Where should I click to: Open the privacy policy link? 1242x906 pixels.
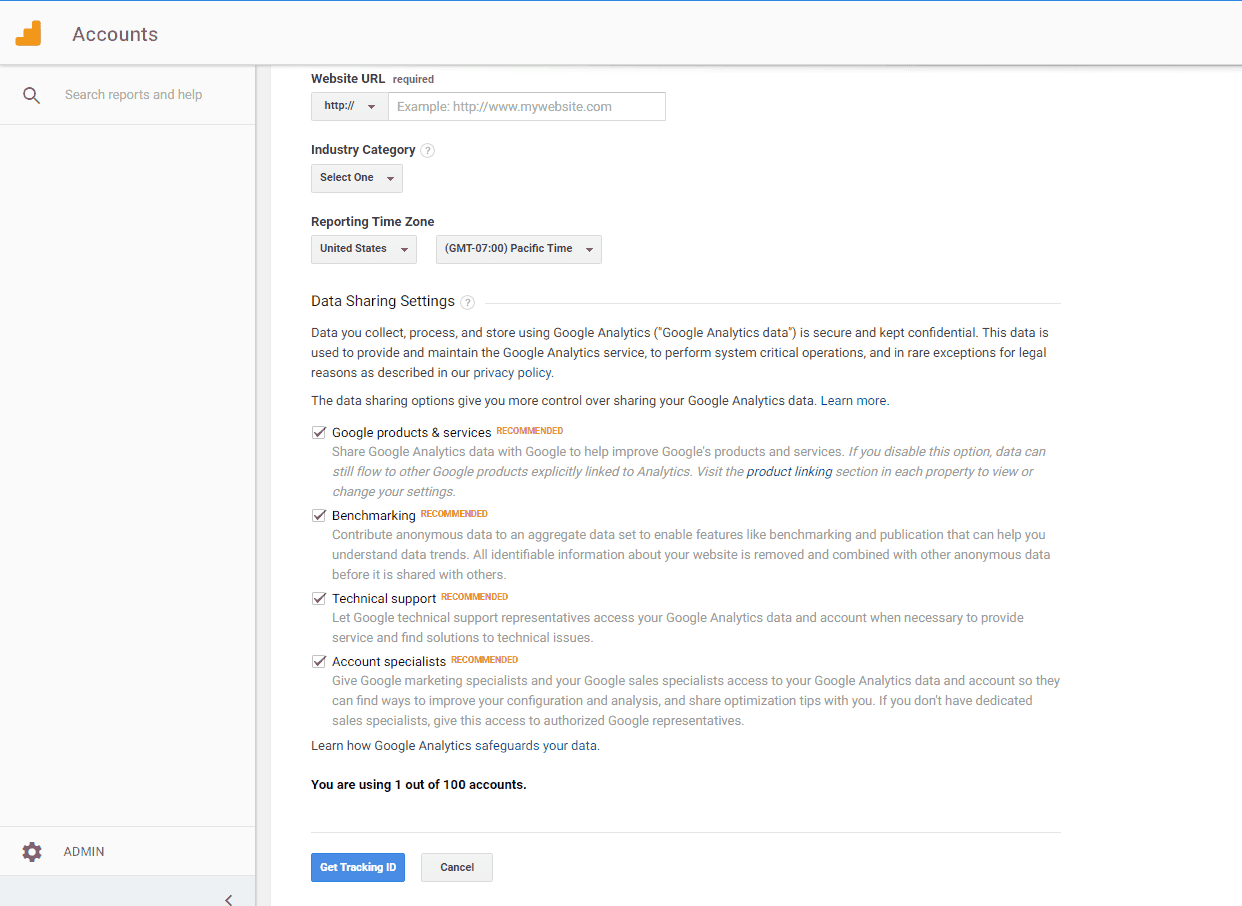(512, 373)
